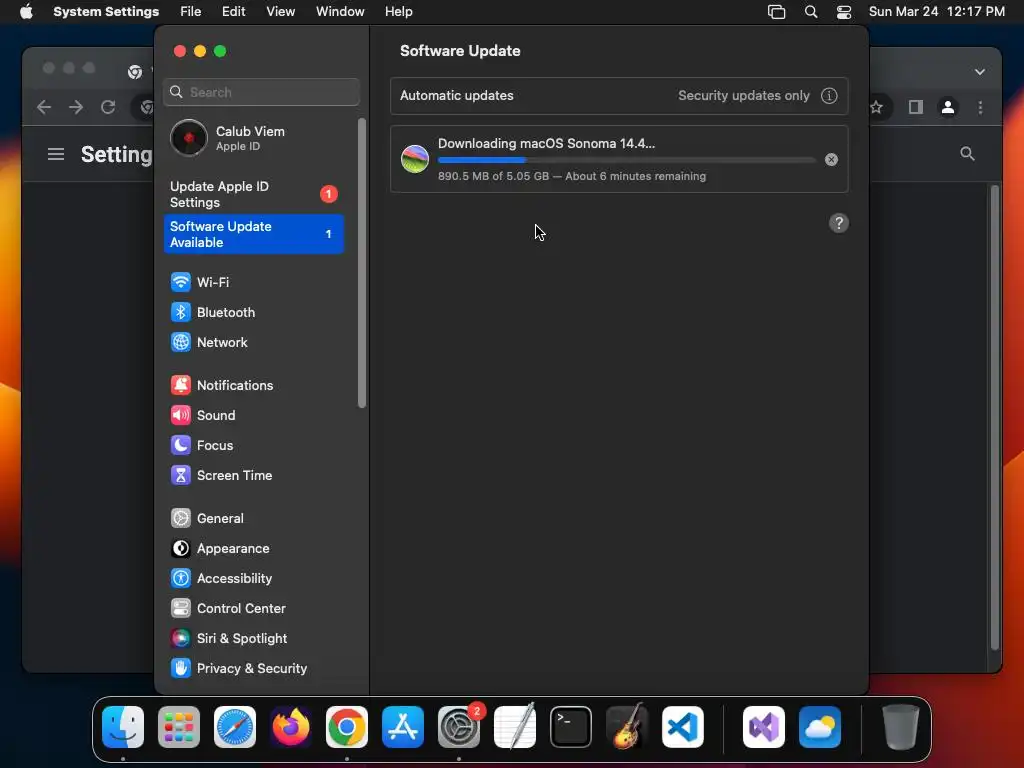Click Chrome back navigation arrow

(x=44, y=107)
